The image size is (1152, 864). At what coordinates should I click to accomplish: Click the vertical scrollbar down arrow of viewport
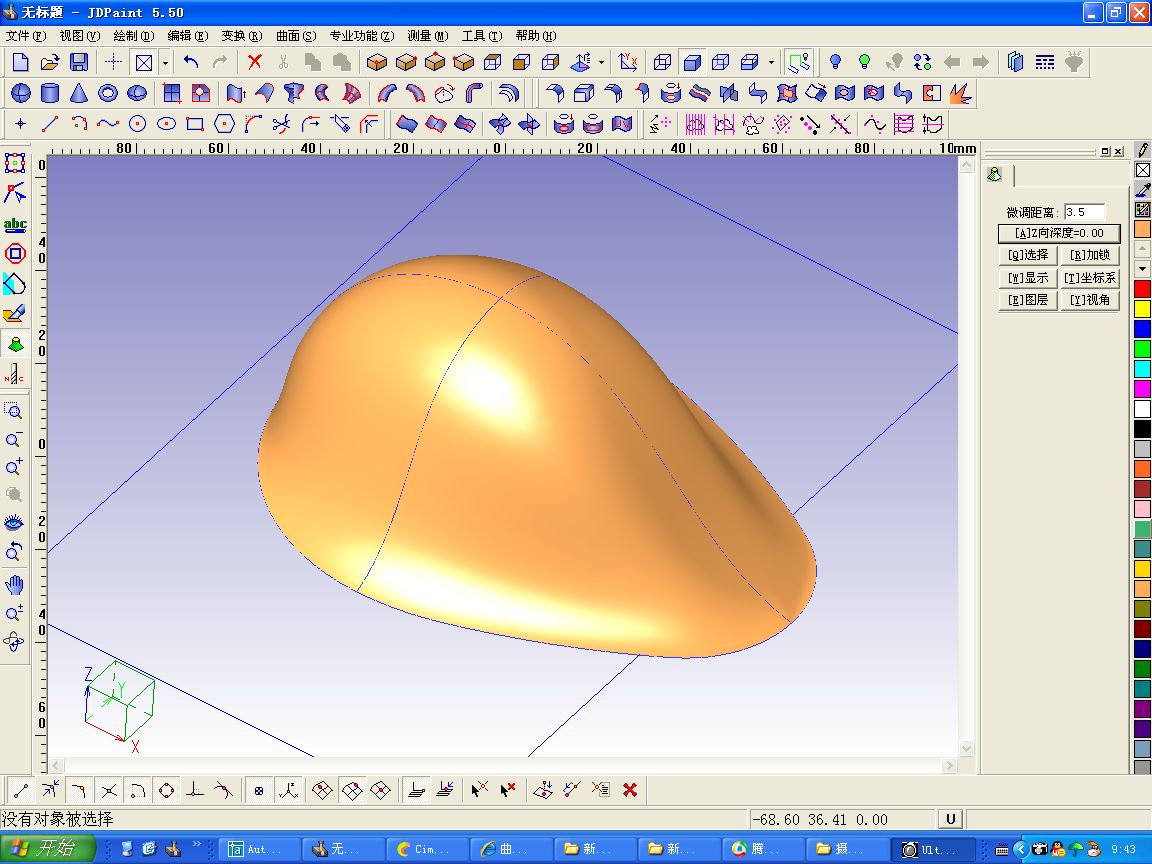[x=966, y=748]
